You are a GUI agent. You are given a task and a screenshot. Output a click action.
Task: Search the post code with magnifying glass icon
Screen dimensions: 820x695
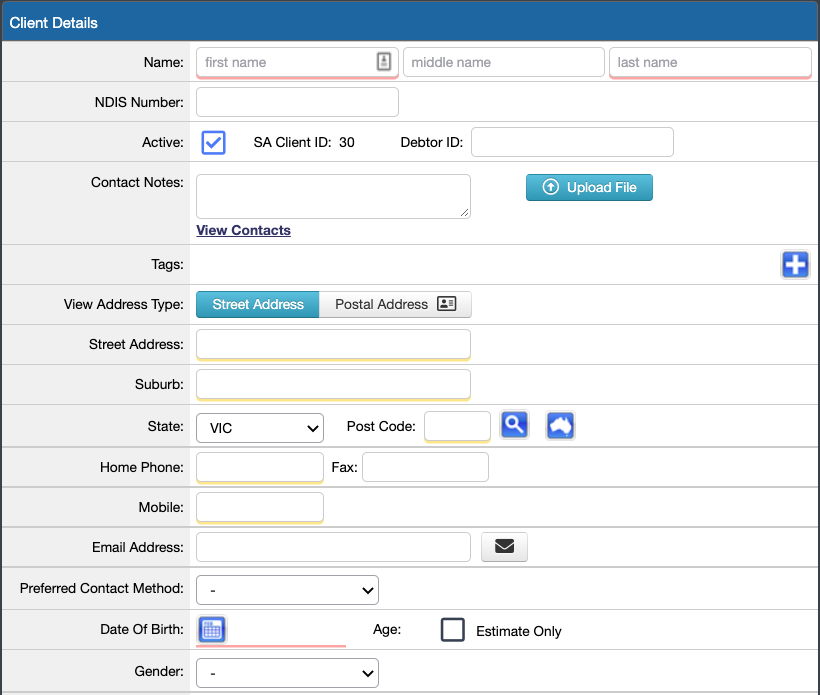514,426
